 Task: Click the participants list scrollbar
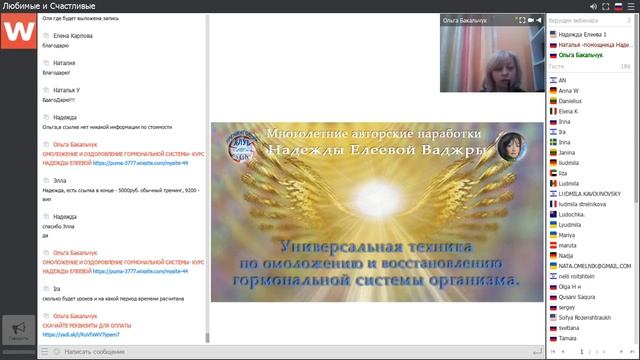636,110
